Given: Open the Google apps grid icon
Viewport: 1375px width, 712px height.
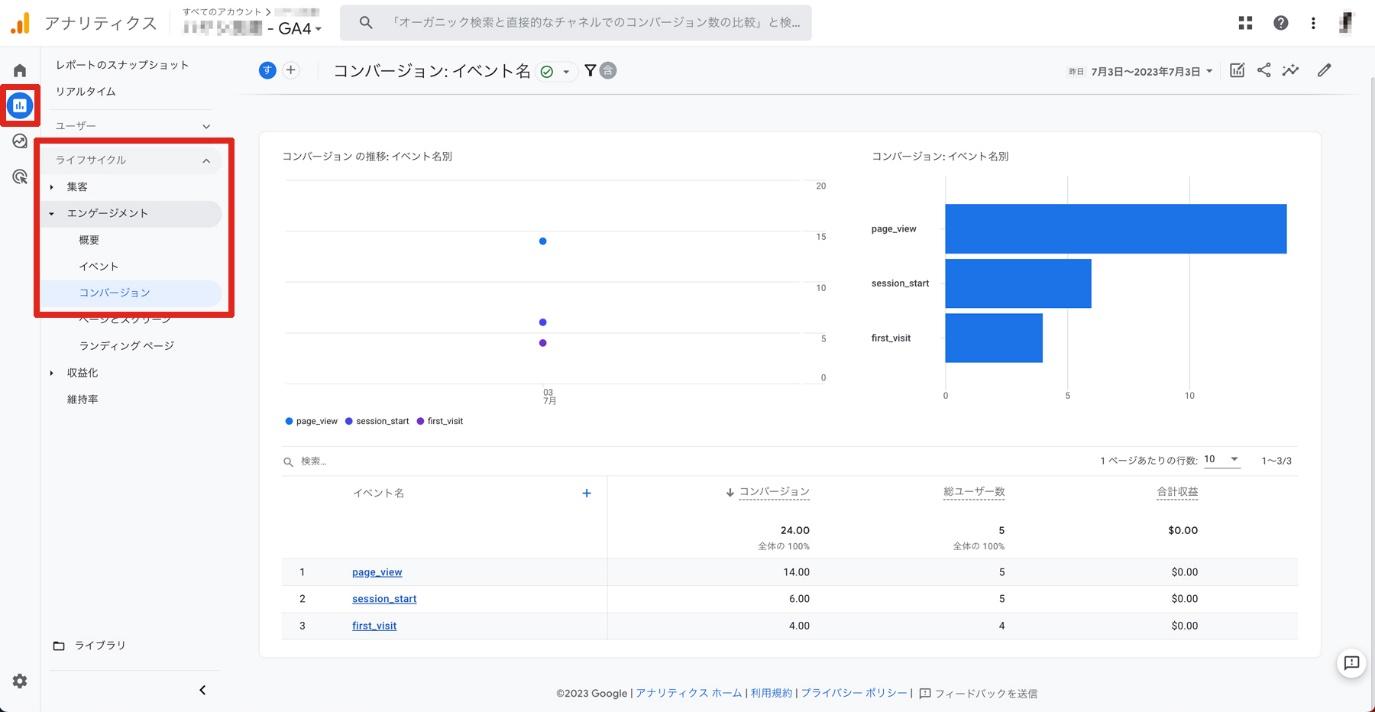Looking at the screenshot, I should pyautogui.click(x=1245, y=22).
